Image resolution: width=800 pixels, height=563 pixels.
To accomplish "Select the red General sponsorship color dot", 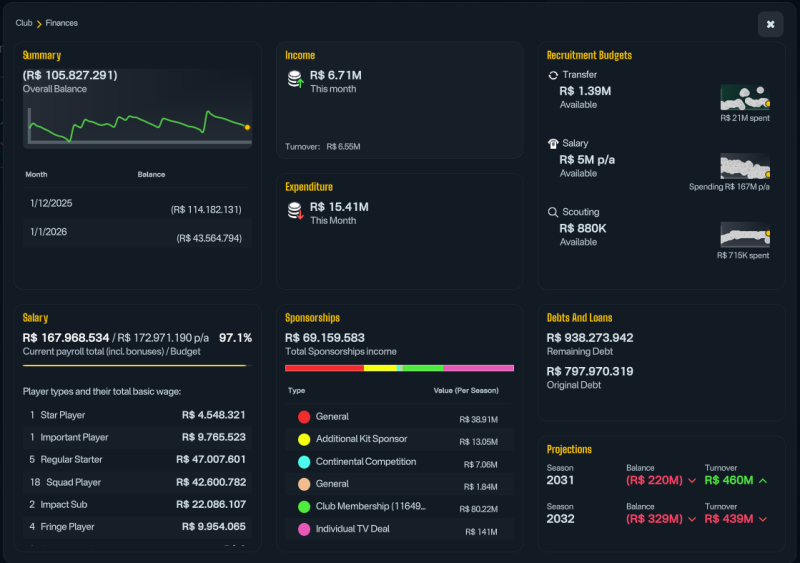I will (x=304, y=417).
